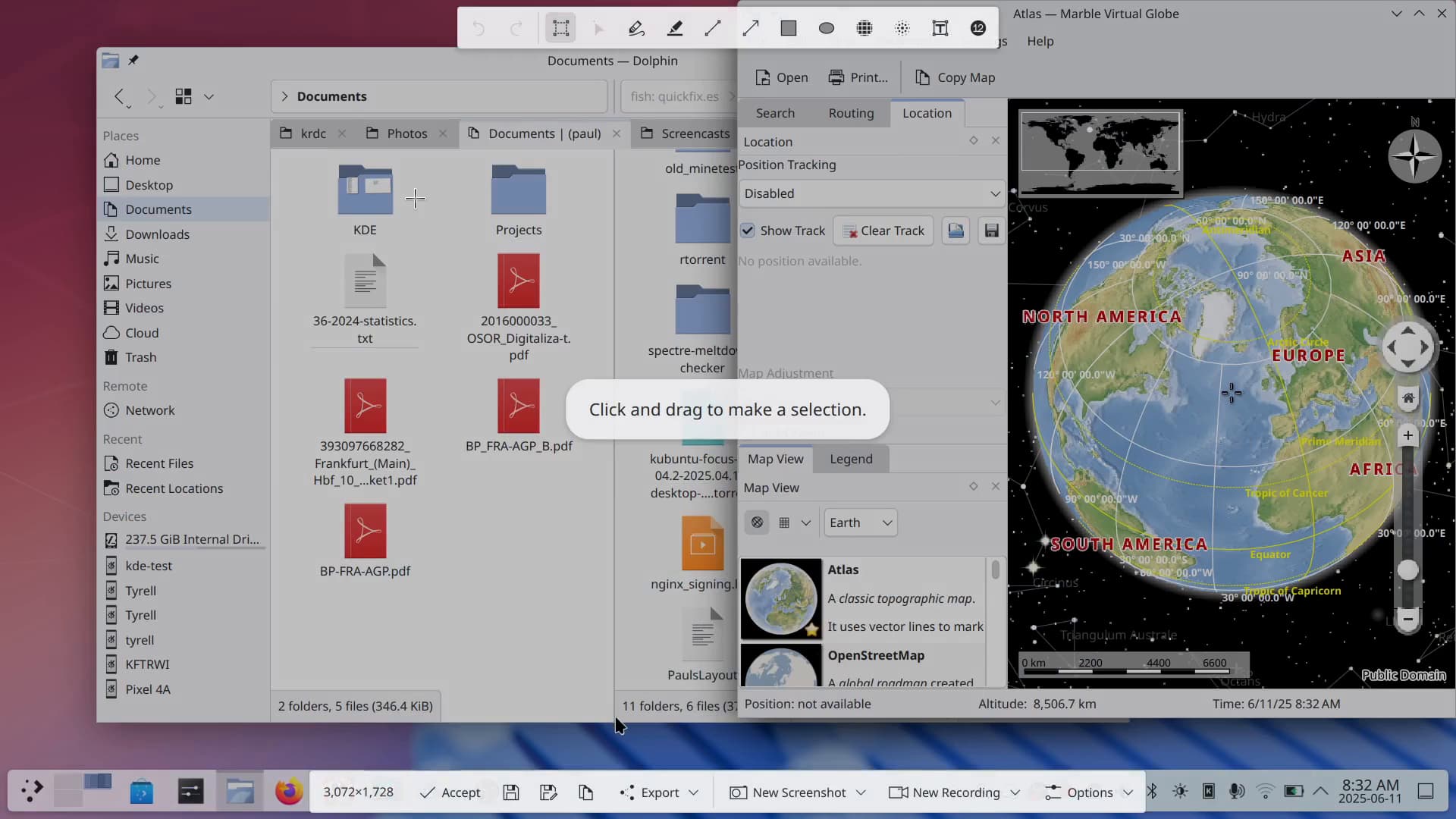1456x819 pixels.
Task: Zoom out with Marble minus button
Action: pos(1408,620)
